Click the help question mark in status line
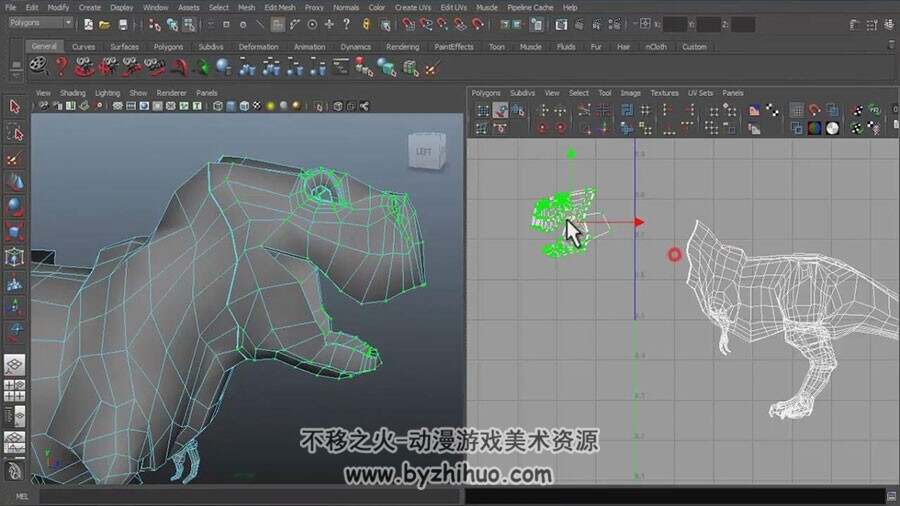Image resolution: width=900 pixels, height=506 pixels. 346,24
